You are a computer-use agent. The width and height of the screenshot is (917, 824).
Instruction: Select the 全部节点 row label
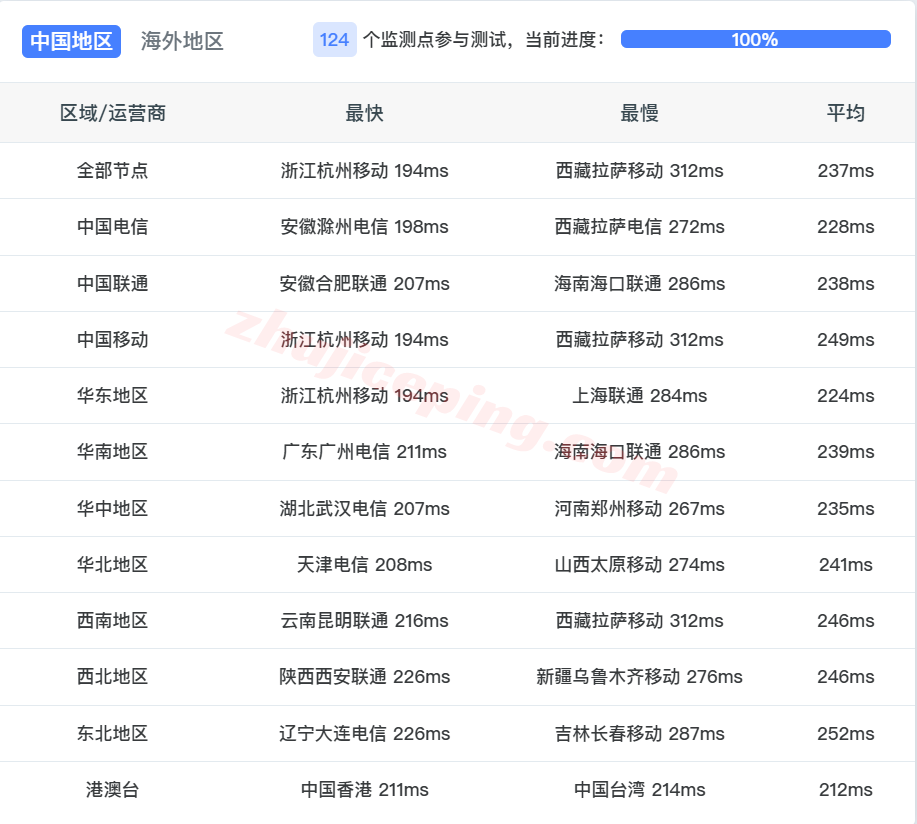pyautogui.click(x=112, y=171)
